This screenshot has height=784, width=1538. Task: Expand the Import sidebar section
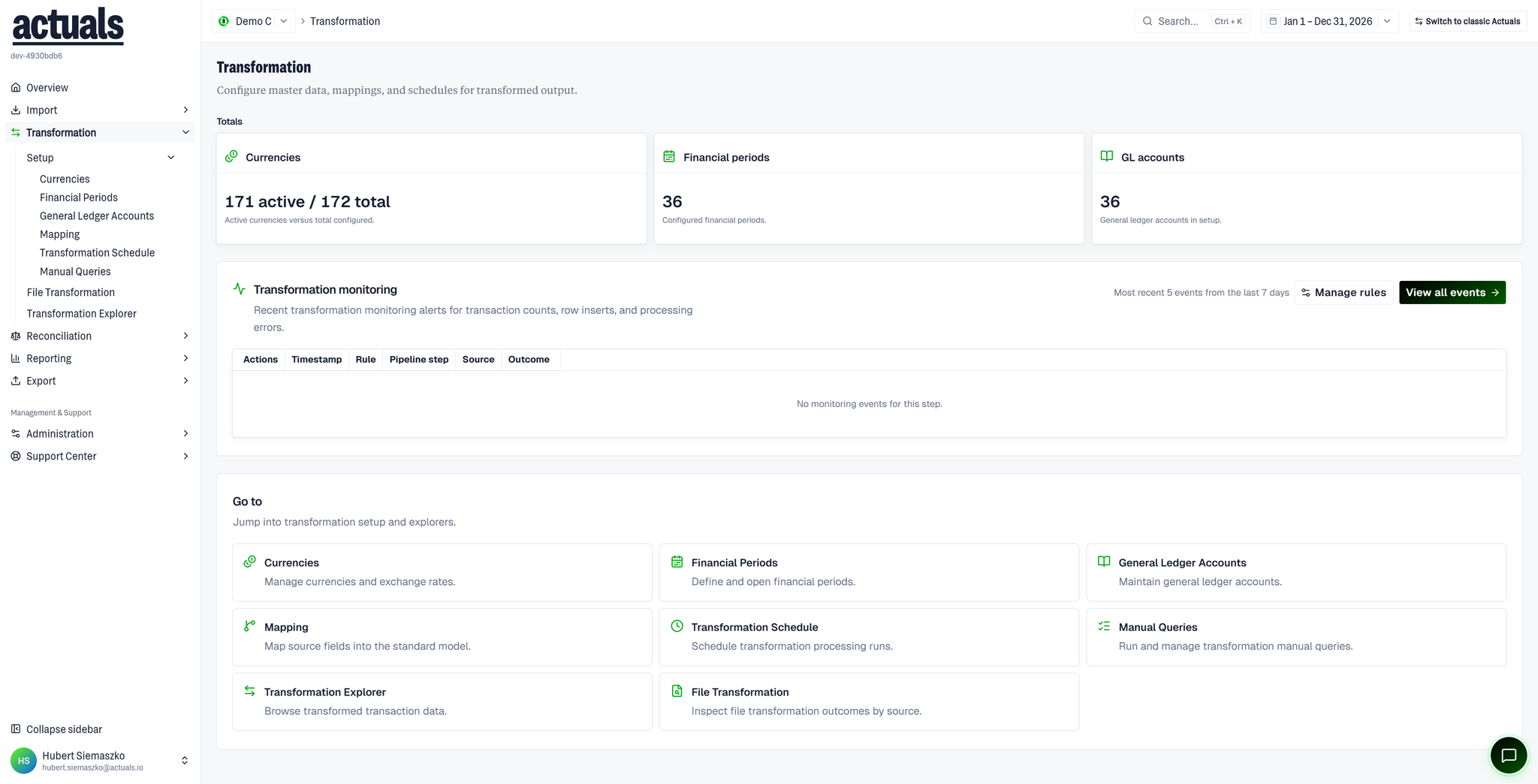click(185, 110)
